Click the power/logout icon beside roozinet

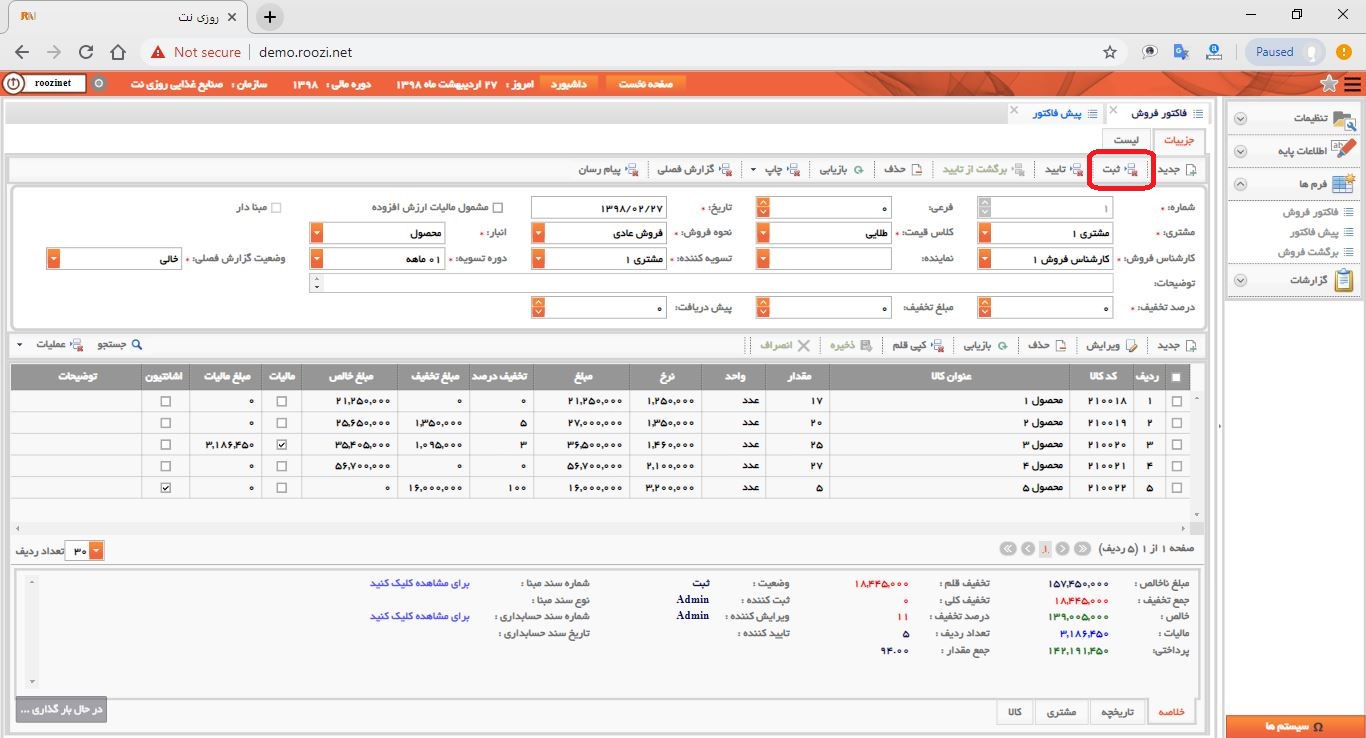pos(14,84)
